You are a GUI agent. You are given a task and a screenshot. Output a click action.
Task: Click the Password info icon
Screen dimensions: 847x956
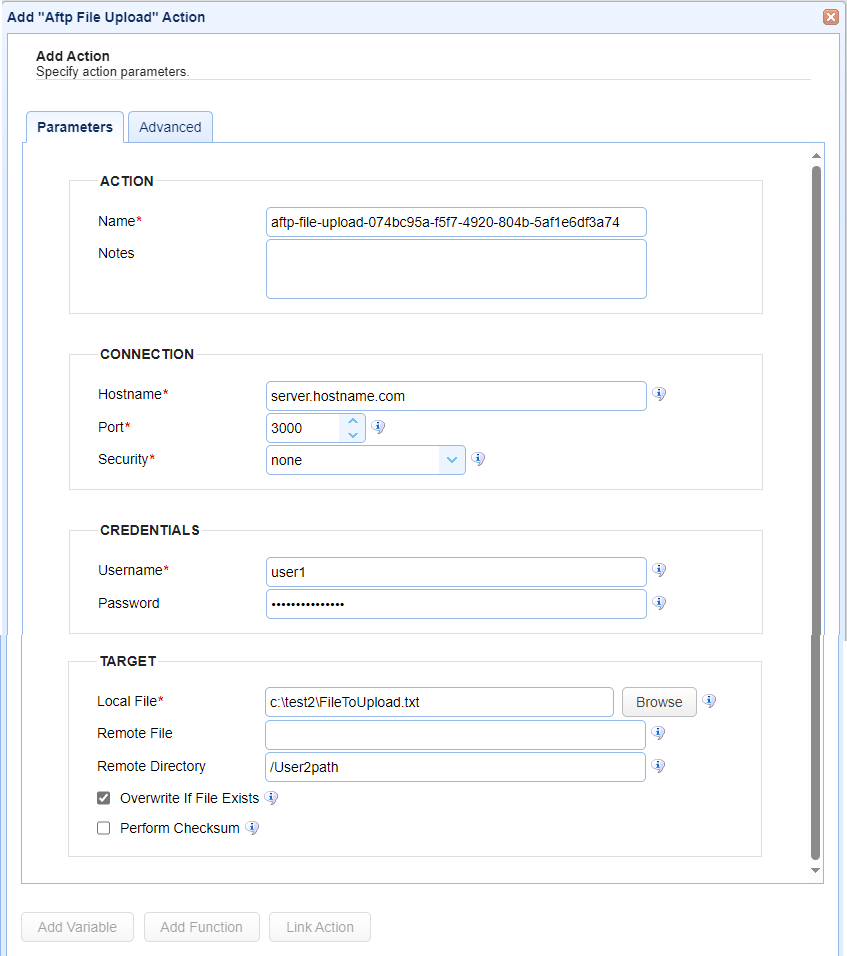click(x=658, y=602)
